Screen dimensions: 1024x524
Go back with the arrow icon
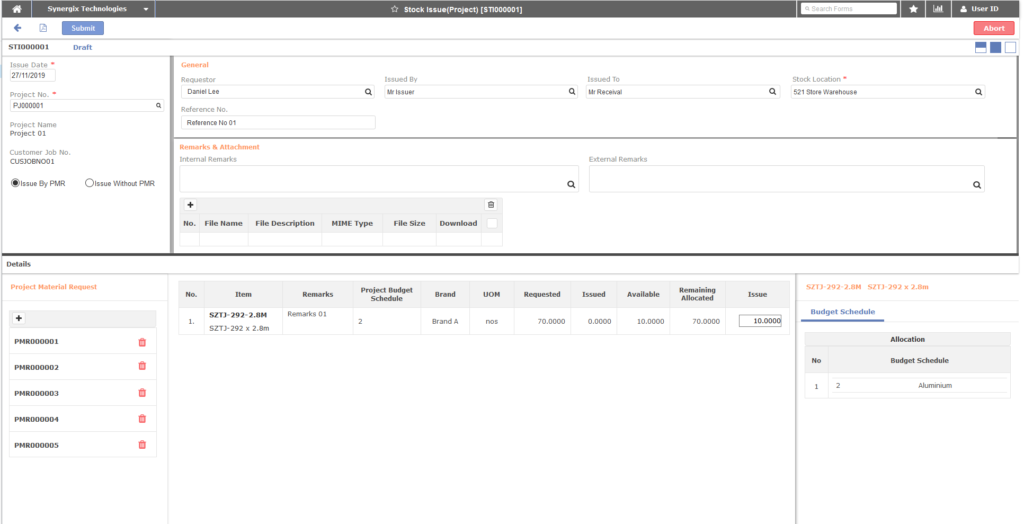(18, 28)
